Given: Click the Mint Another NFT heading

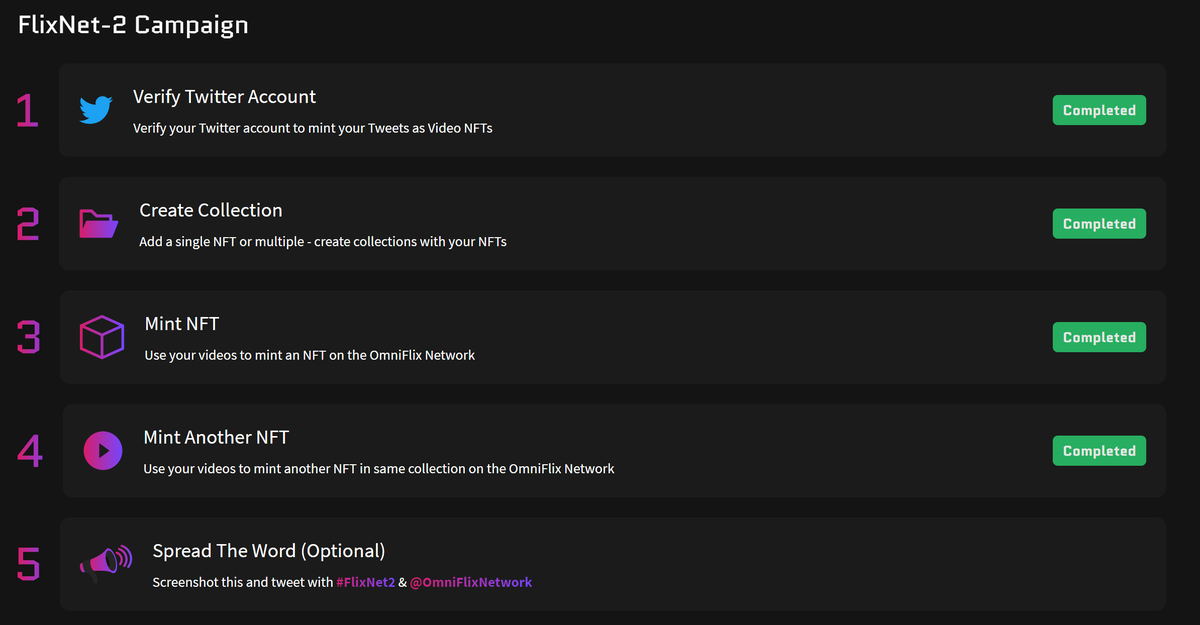Looking at the screenshot, I should [216, 437].
